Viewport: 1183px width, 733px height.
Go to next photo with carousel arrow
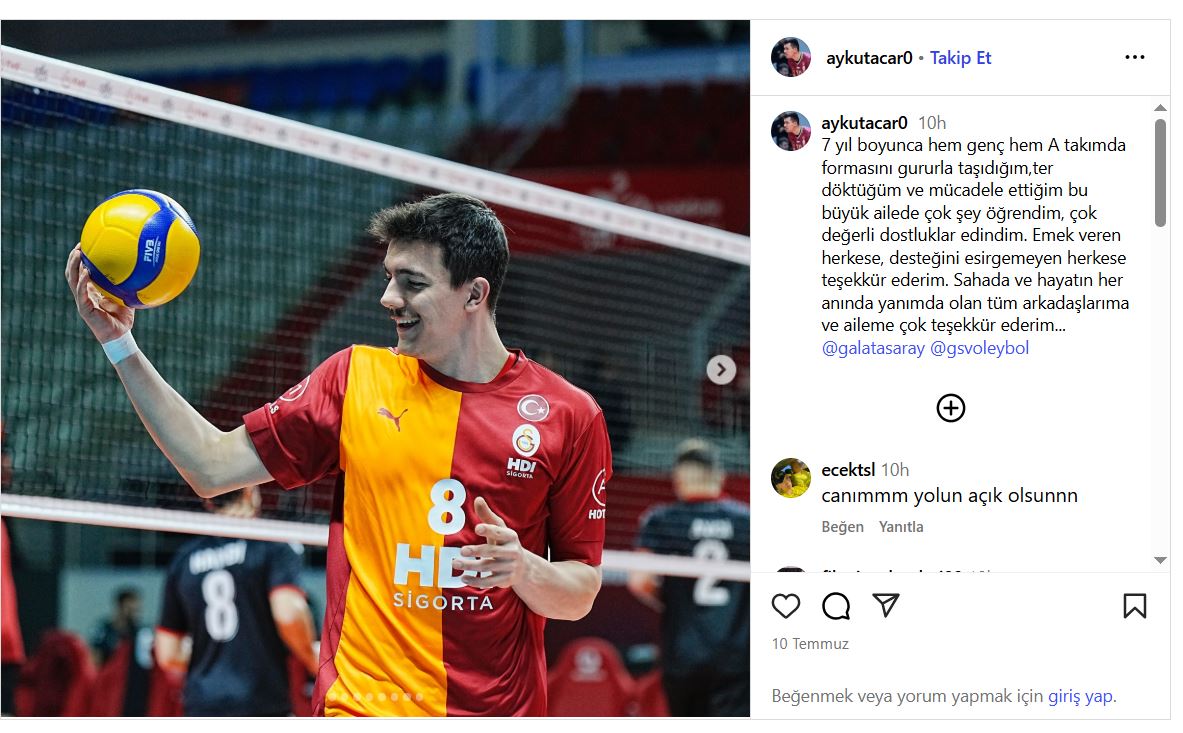coord(721,370)
